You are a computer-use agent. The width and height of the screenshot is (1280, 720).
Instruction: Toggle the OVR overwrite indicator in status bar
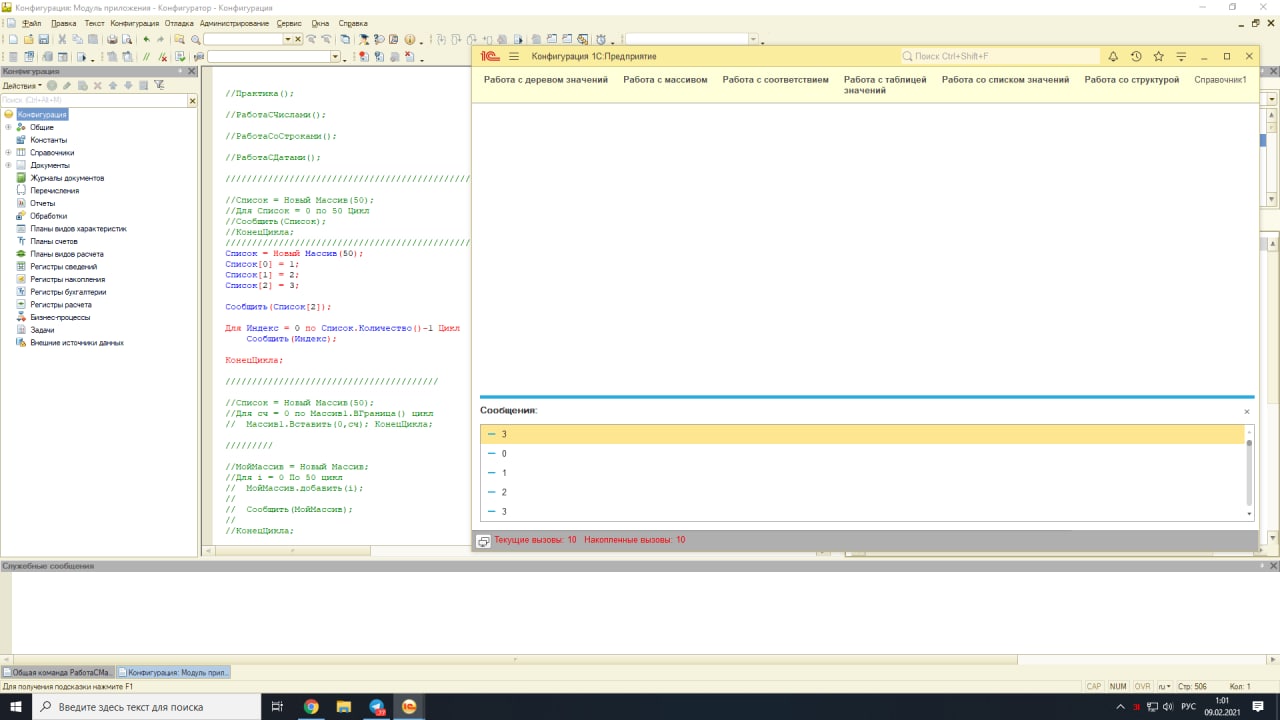coord(1142,686)
